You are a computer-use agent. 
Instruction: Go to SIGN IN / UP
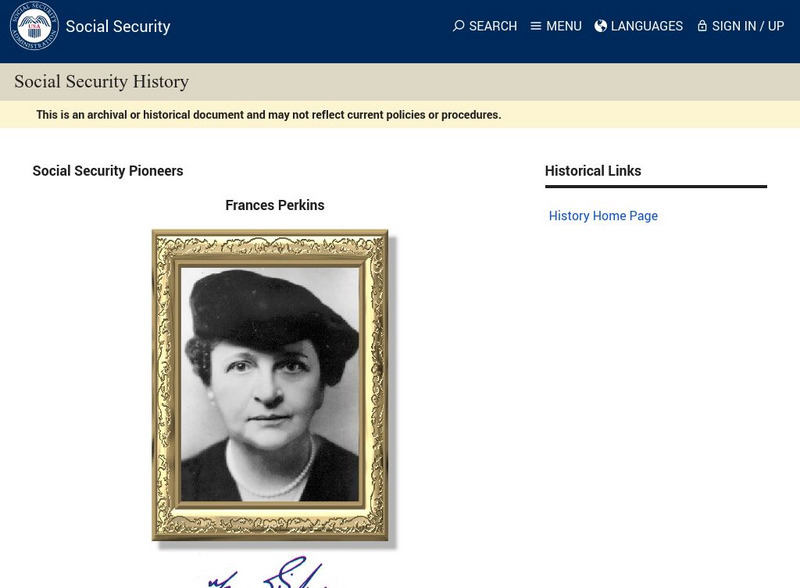pos(748,26)
